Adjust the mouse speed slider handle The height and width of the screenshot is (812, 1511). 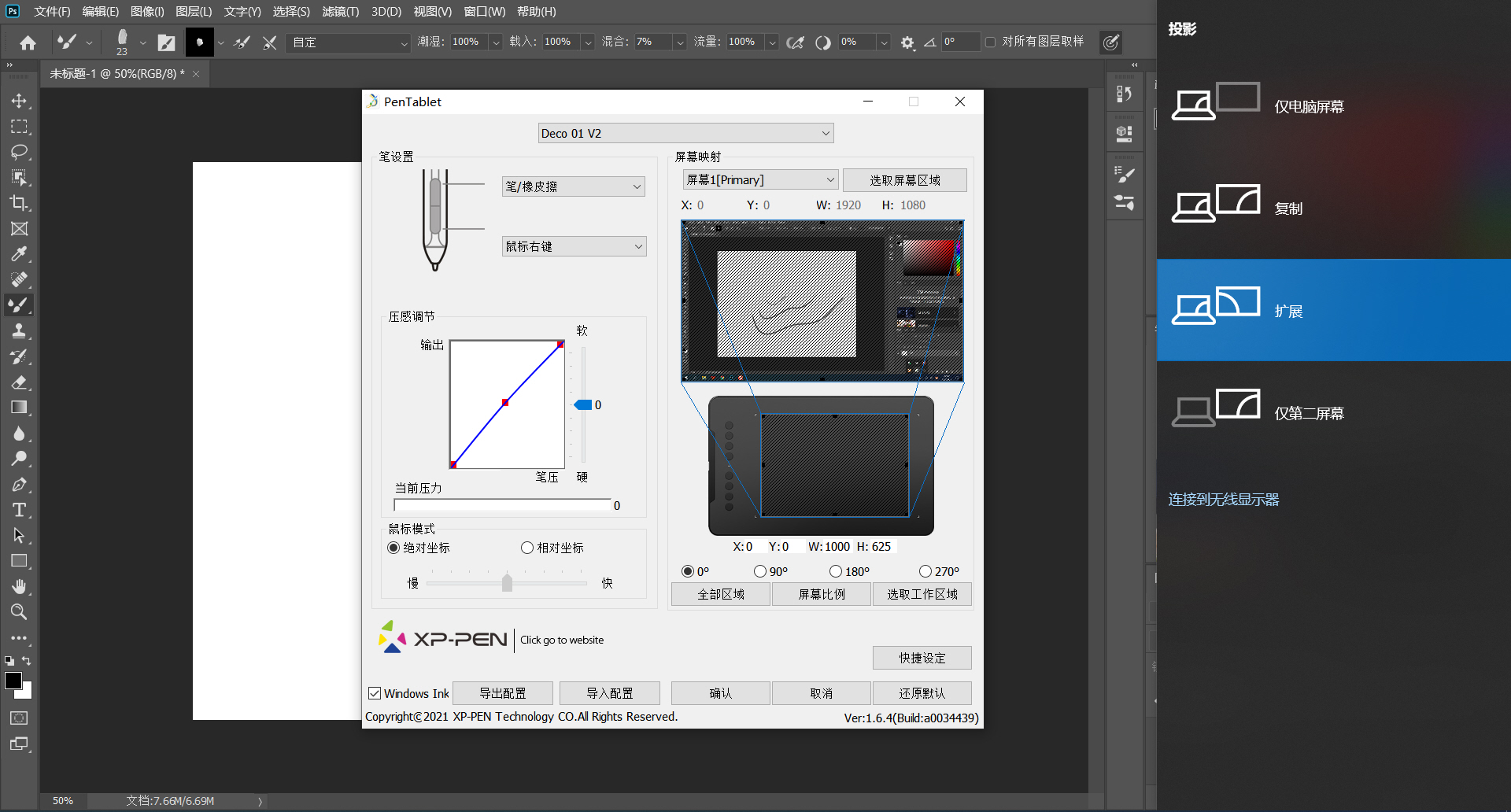click(x=507, y=583)
